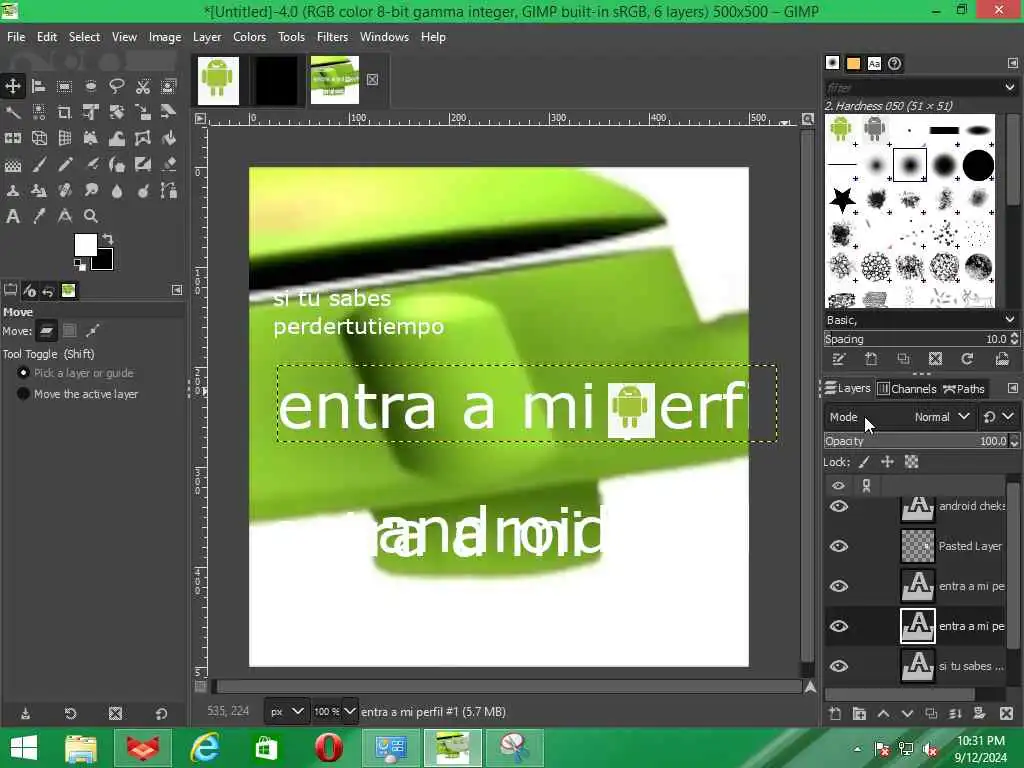
Task: Select the Align tool
Action: coord(39,86)
